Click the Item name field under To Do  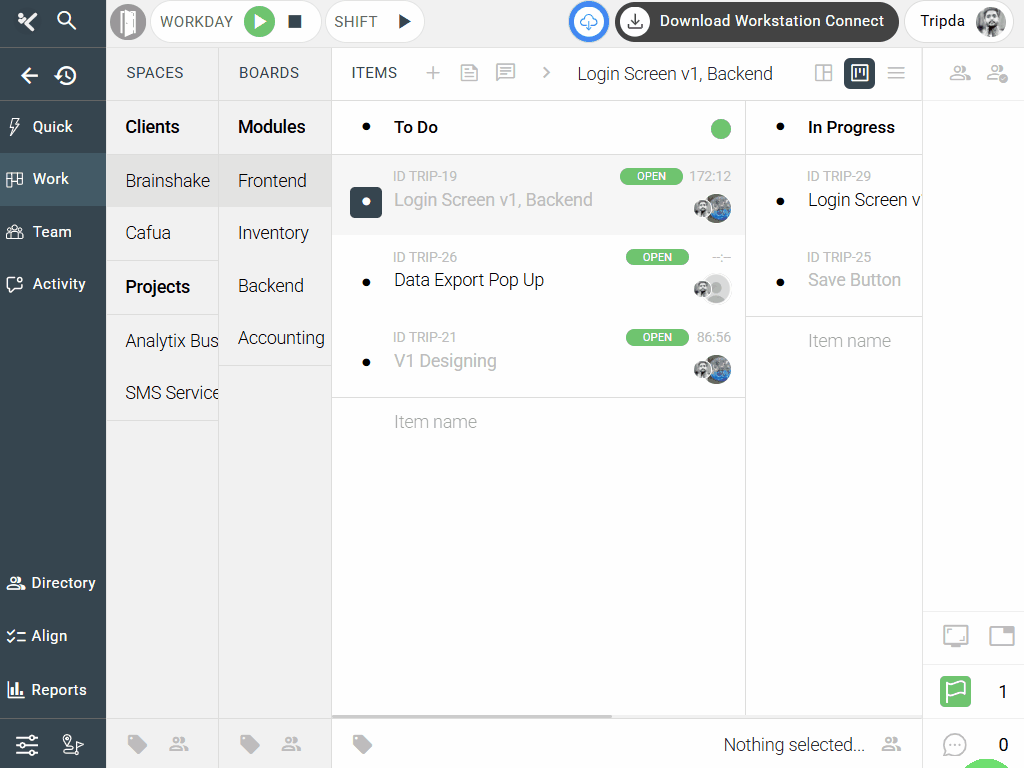point(435,422)
